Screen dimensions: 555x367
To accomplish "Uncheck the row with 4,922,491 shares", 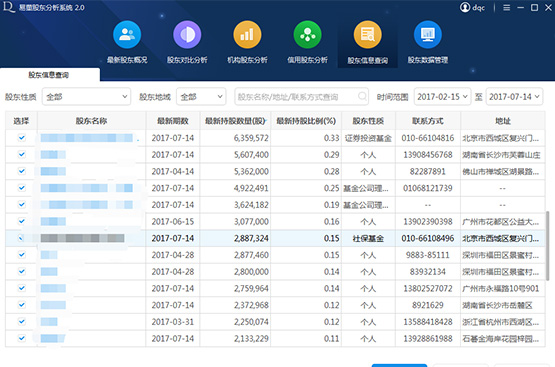I will 22,188.
